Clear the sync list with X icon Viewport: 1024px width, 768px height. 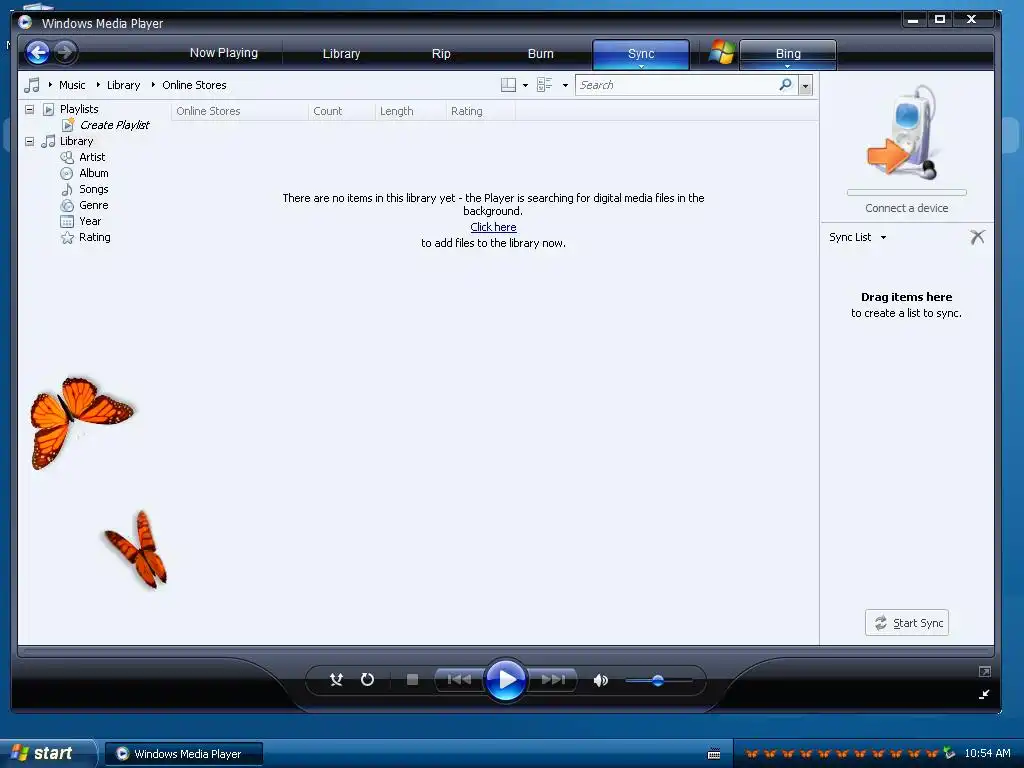pyautogui.click(x=977, y=237)
